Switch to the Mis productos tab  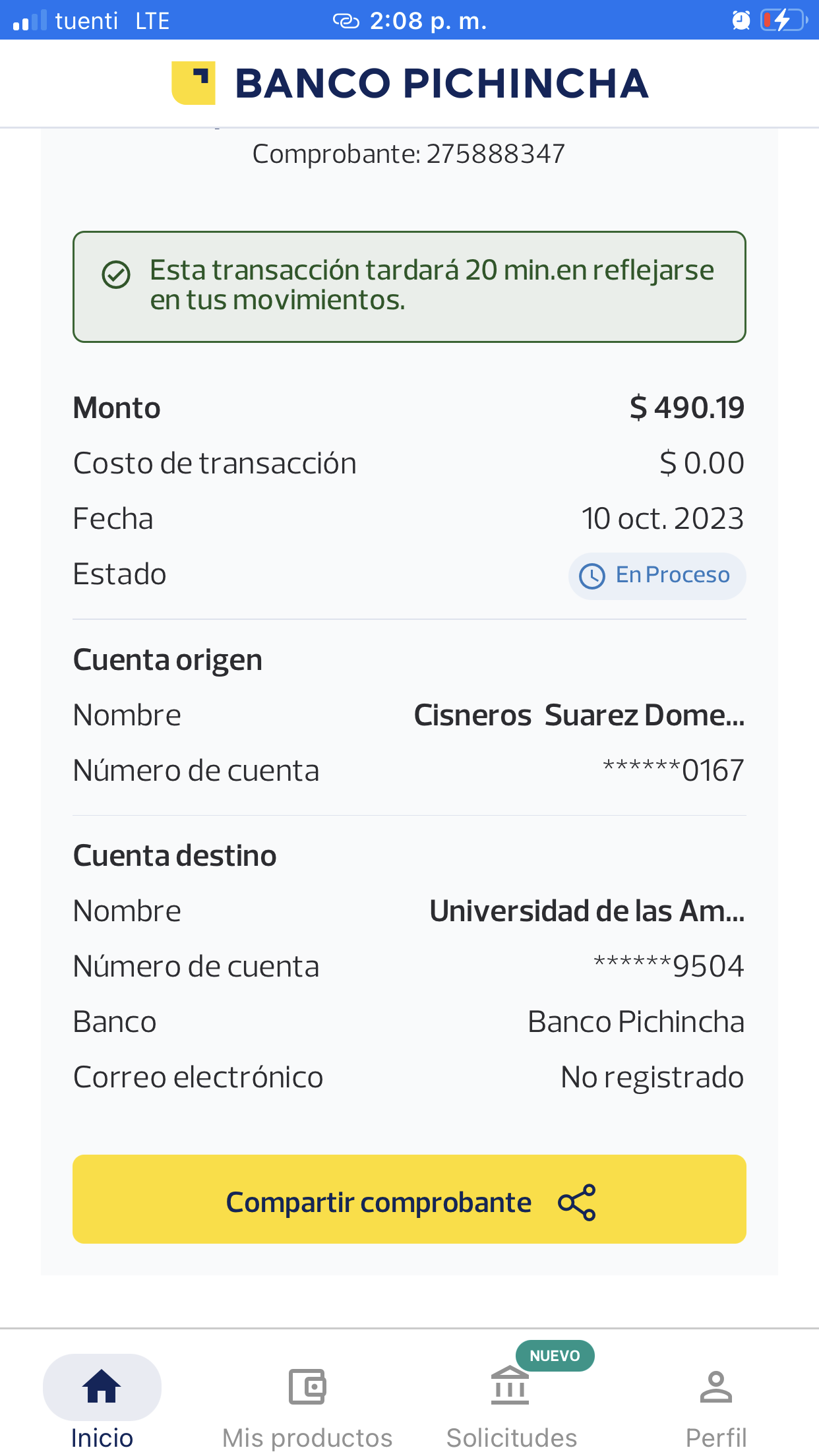point(307,1438)
